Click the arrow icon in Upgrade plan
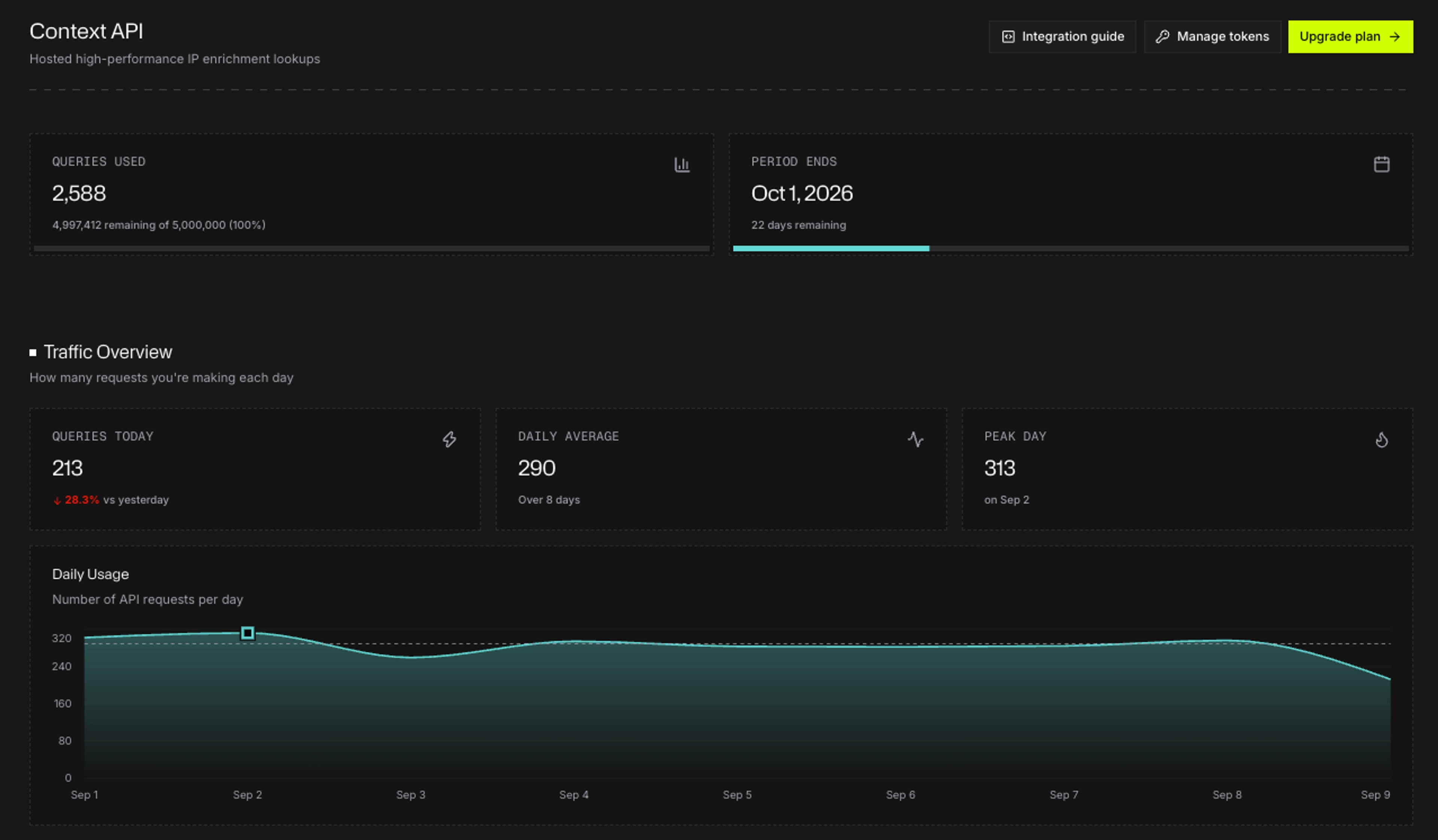This screenshot has width=1438, height=840. [x=1394, y=37]
